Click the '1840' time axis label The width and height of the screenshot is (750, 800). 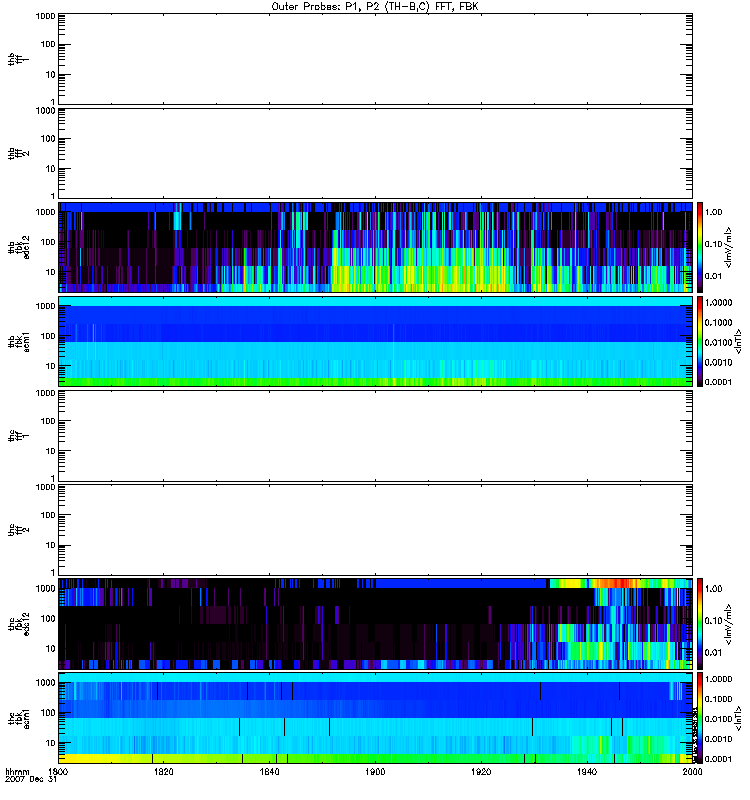point(269,771)
